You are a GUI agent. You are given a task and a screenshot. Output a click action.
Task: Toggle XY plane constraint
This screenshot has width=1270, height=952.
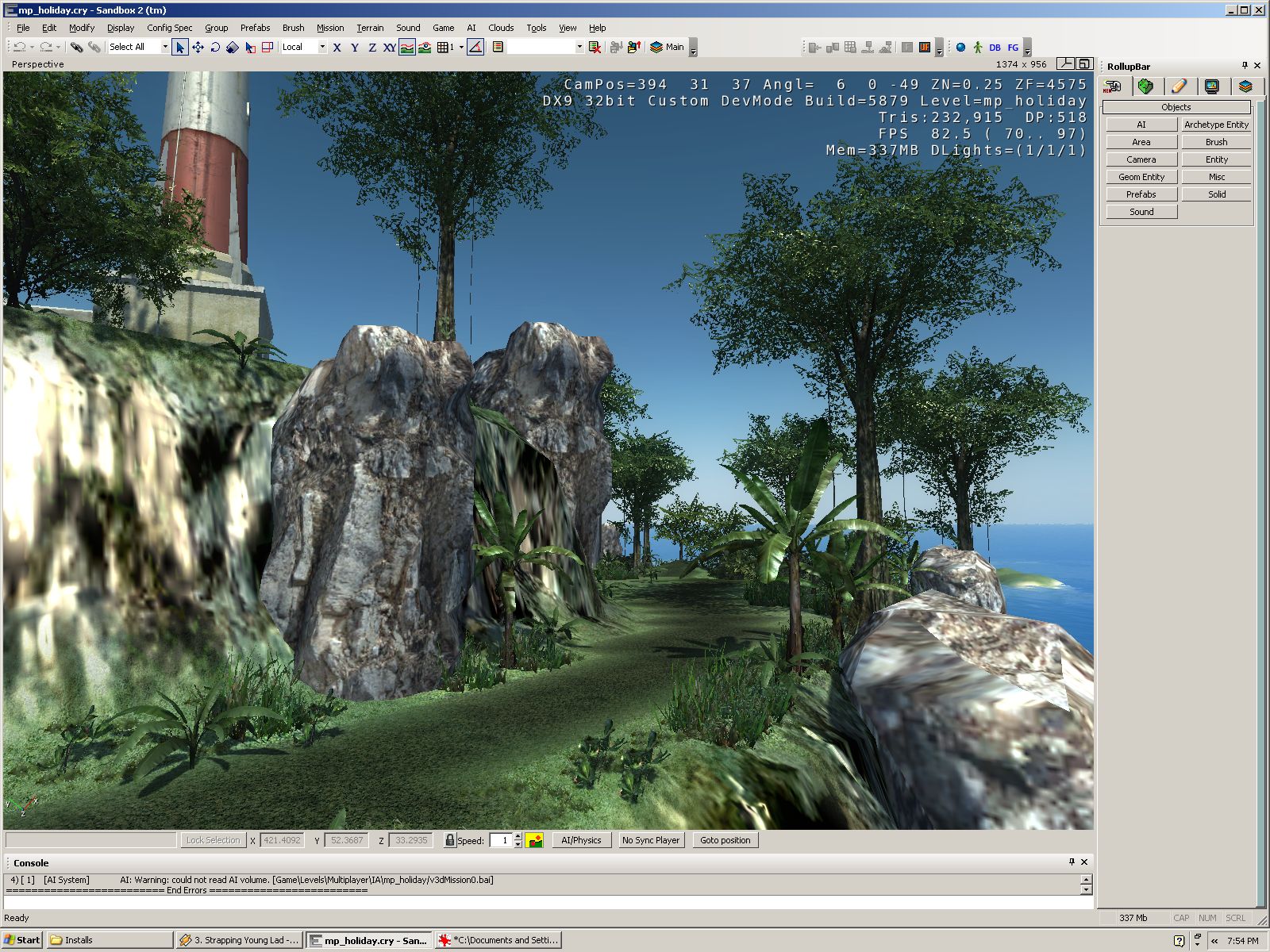click(x=390, y=48)
